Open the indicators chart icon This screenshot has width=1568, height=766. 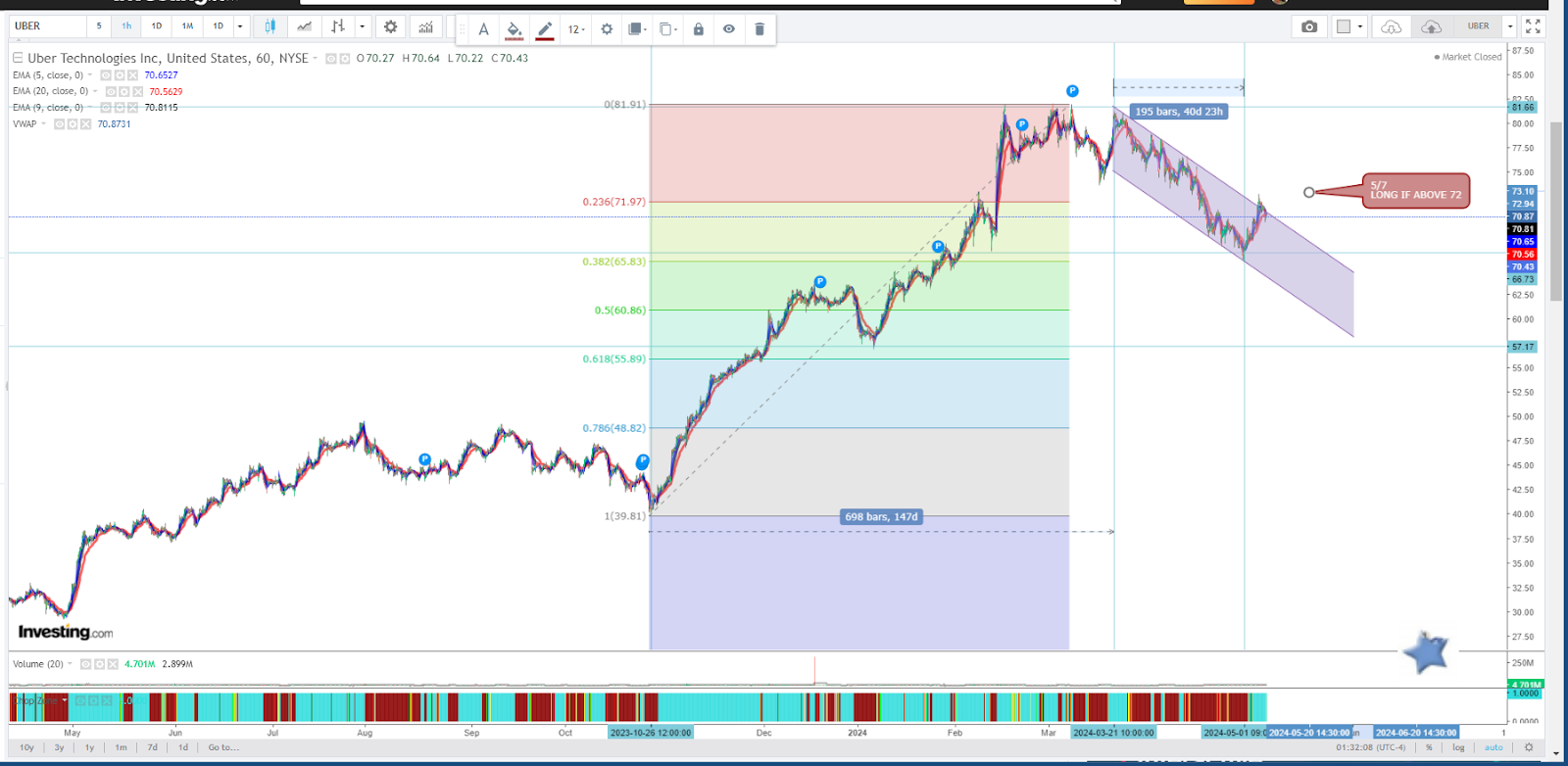pyautogui.click(x=425, y=26)
